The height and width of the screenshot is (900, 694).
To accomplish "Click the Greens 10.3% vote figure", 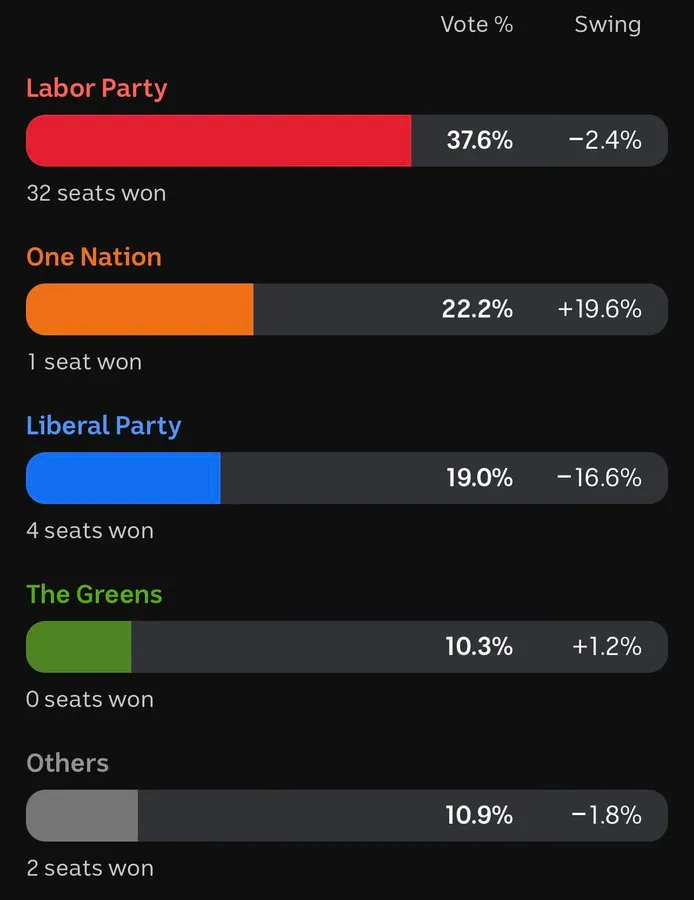I will click(479, 647).
